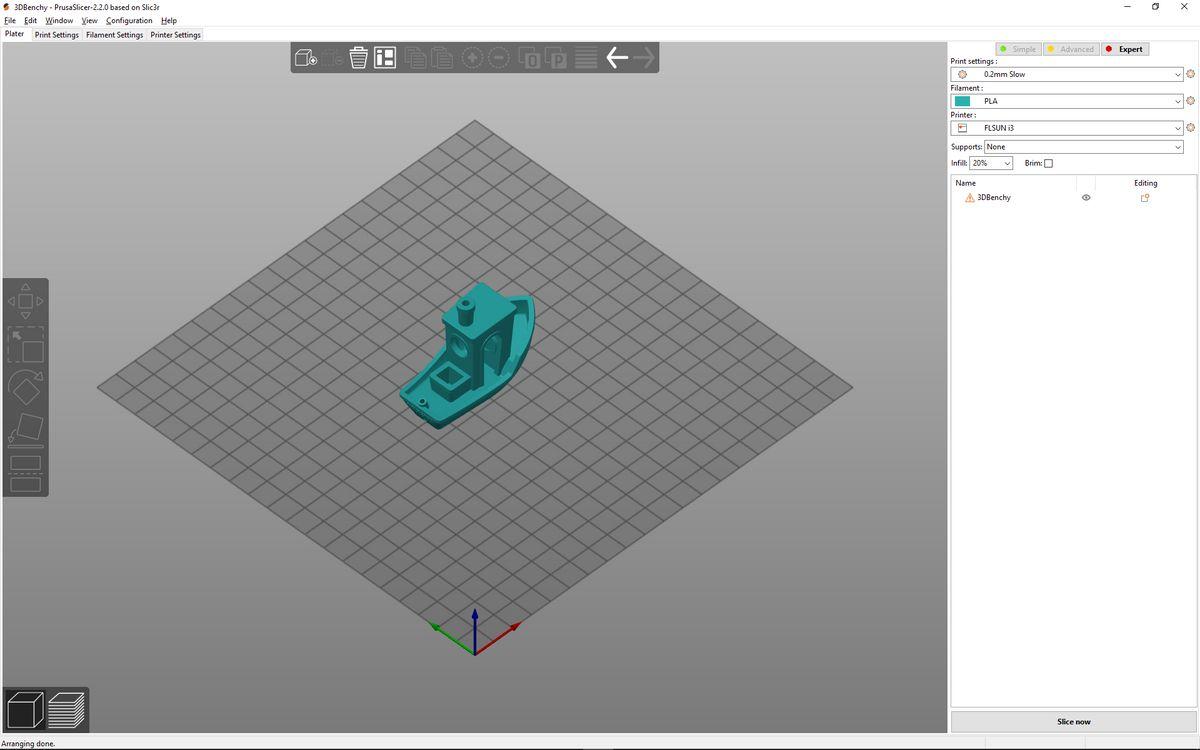Enable the Brim checkbox
Screen dimensions: 1200x750
(x=1048, y=163)
